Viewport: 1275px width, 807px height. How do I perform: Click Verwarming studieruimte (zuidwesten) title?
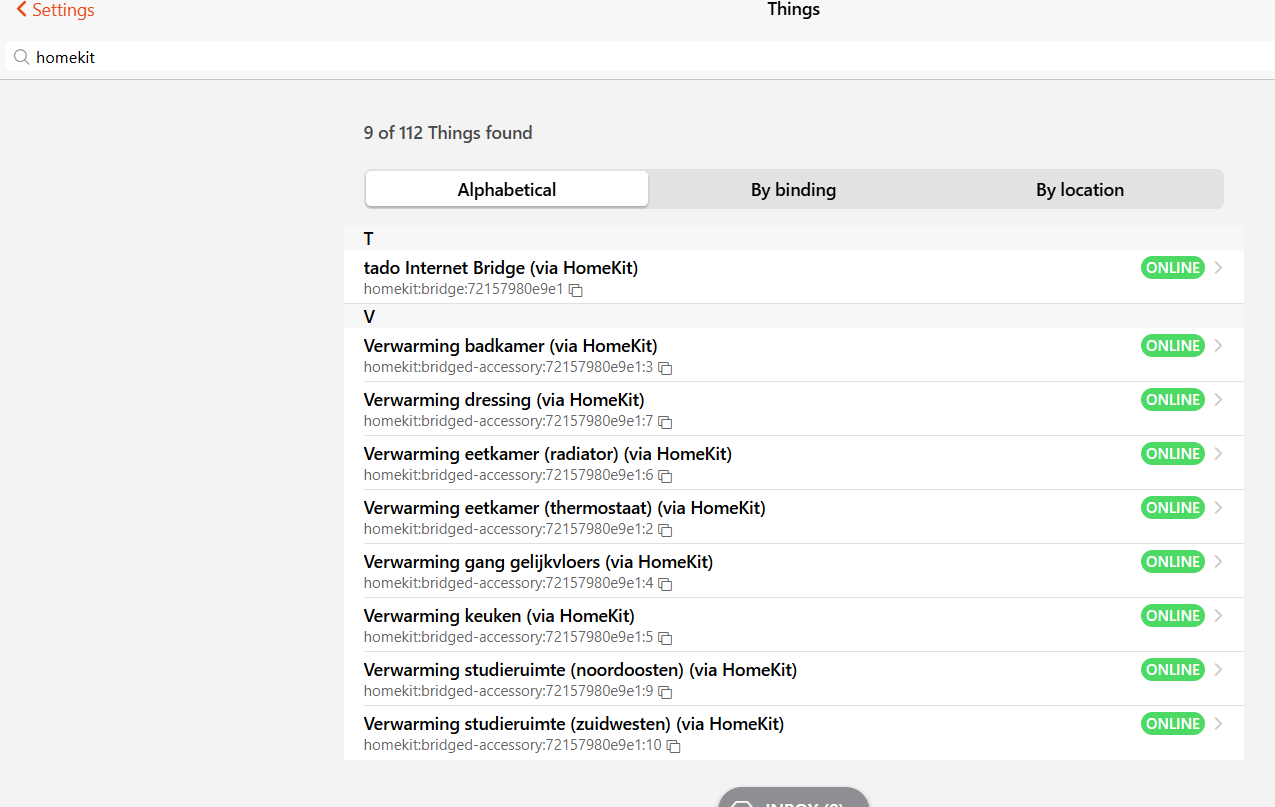(x=574, y=724)
